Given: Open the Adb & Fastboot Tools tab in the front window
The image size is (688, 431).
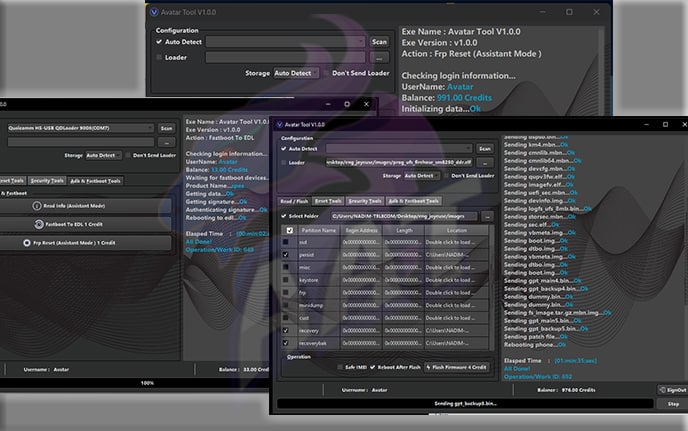Looking at the screenshot, I should [x=414, y=201].
